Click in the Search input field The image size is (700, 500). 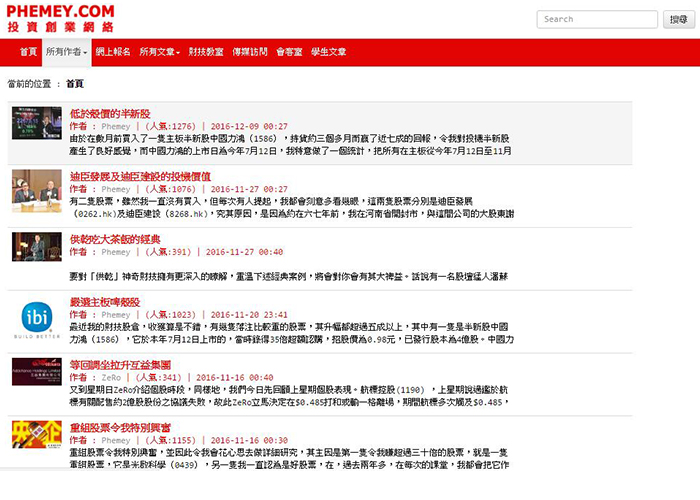click(596, 19)
